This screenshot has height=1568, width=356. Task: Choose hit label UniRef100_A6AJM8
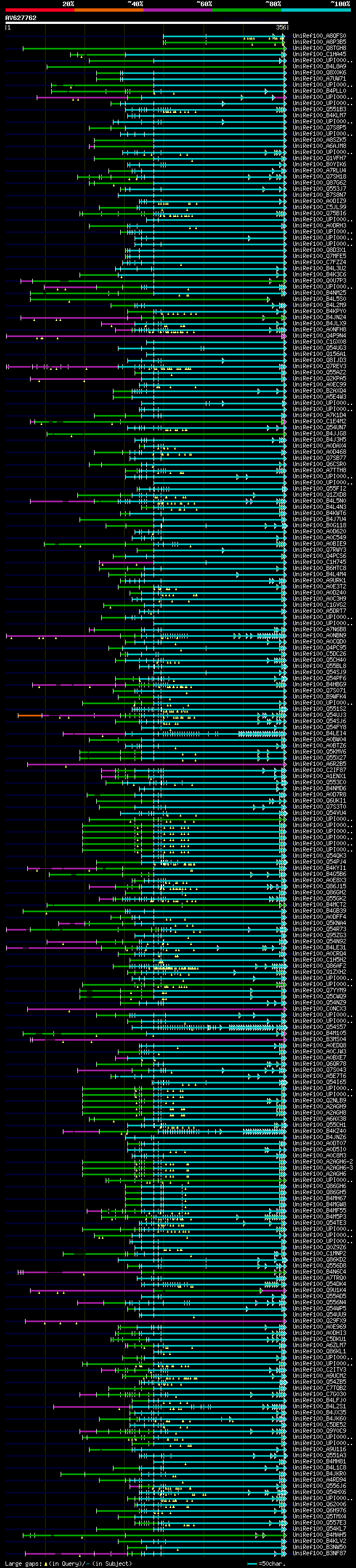coord(319,146)
